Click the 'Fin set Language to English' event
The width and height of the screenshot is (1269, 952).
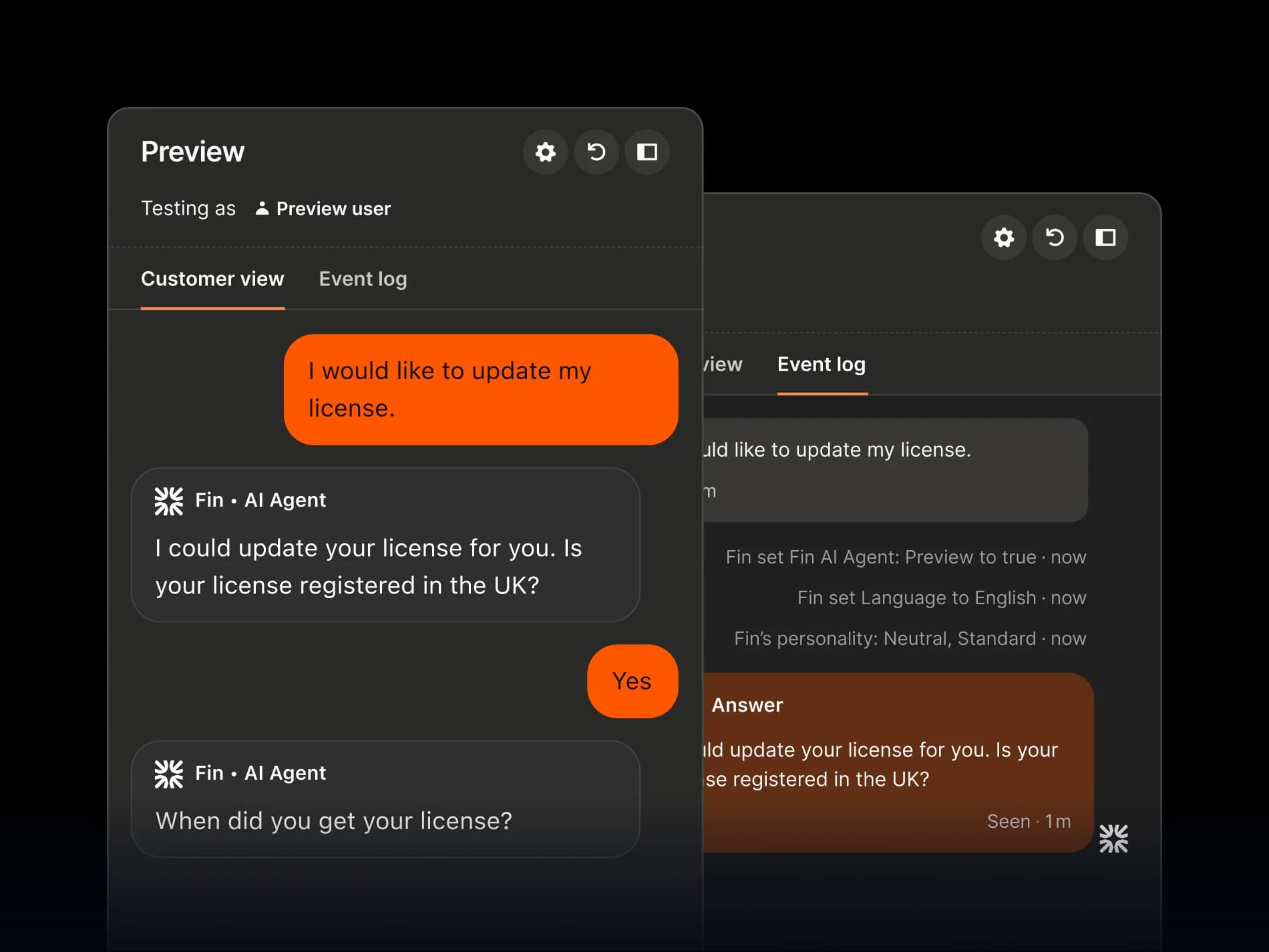point(941,598)
